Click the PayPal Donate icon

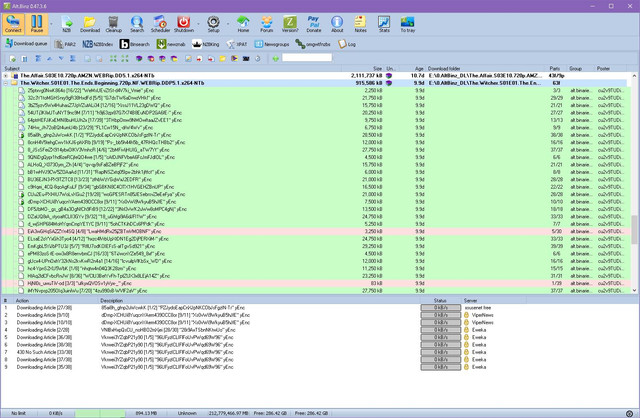pyautogui.click(x=313, y=24)
